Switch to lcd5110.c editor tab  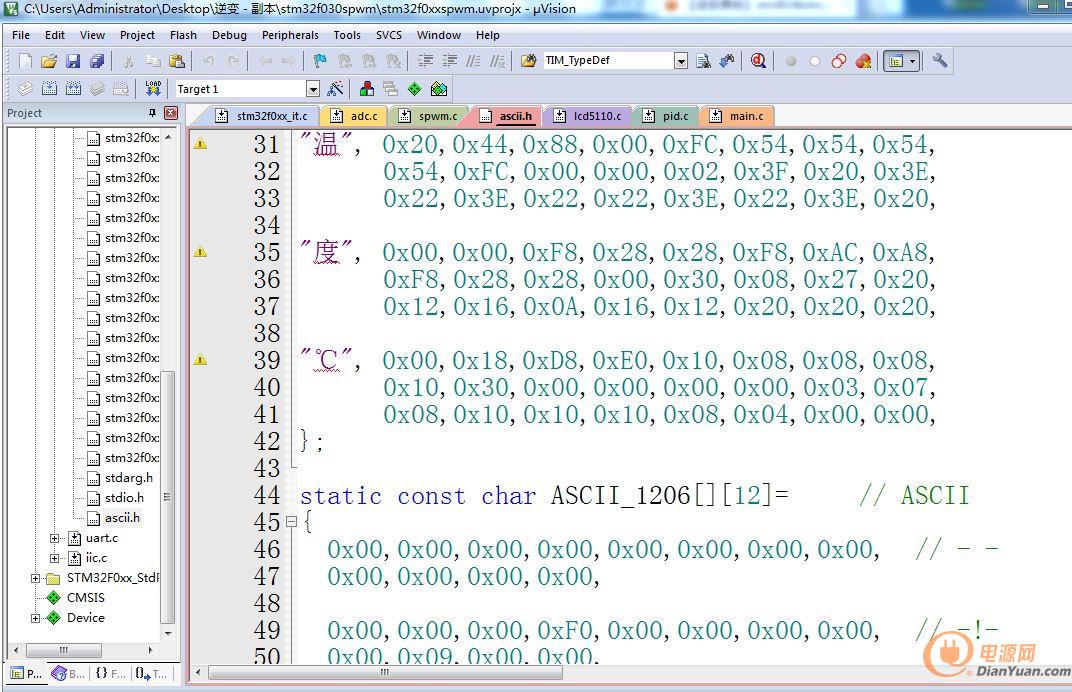[x=589, y=116]
